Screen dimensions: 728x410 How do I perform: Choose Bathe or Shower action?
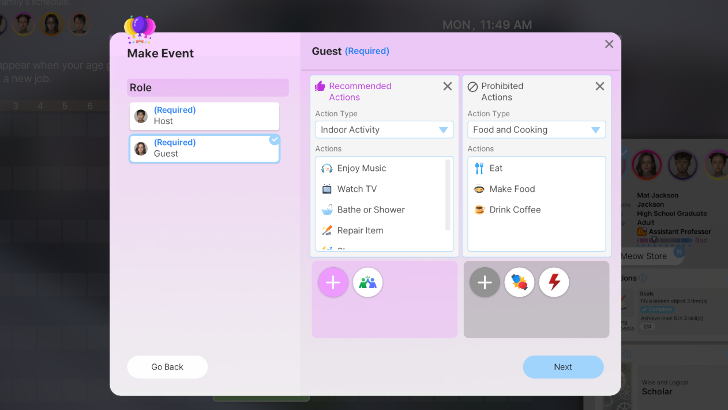(x=372, y=210)
